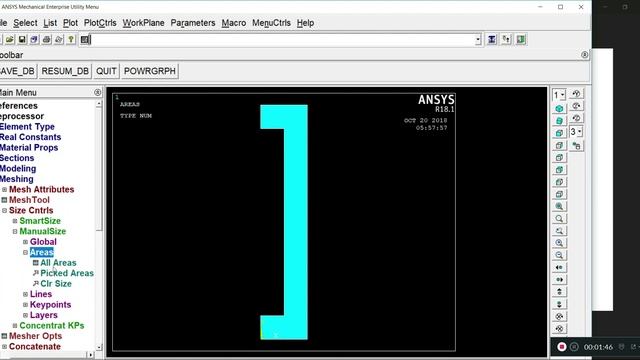Screen dimensions: 640x360
Task: Expand the Keypoints size node
Action: (25, 305)
